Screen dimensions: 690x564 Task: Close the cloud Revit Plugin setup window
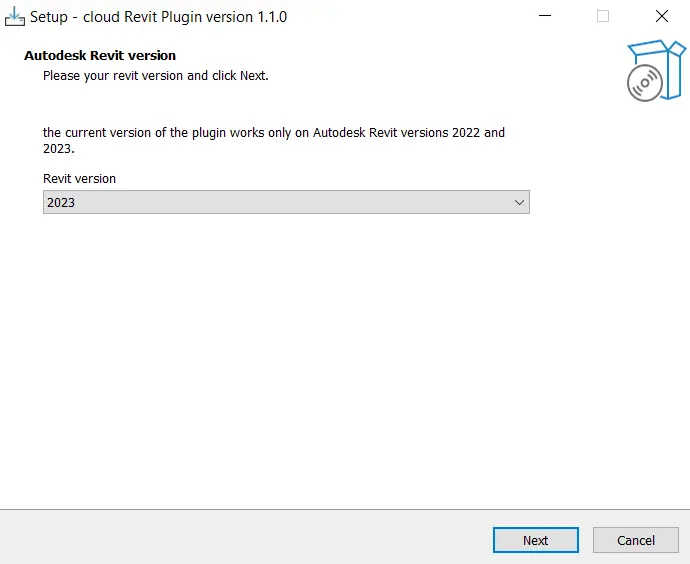click(661, 16)
